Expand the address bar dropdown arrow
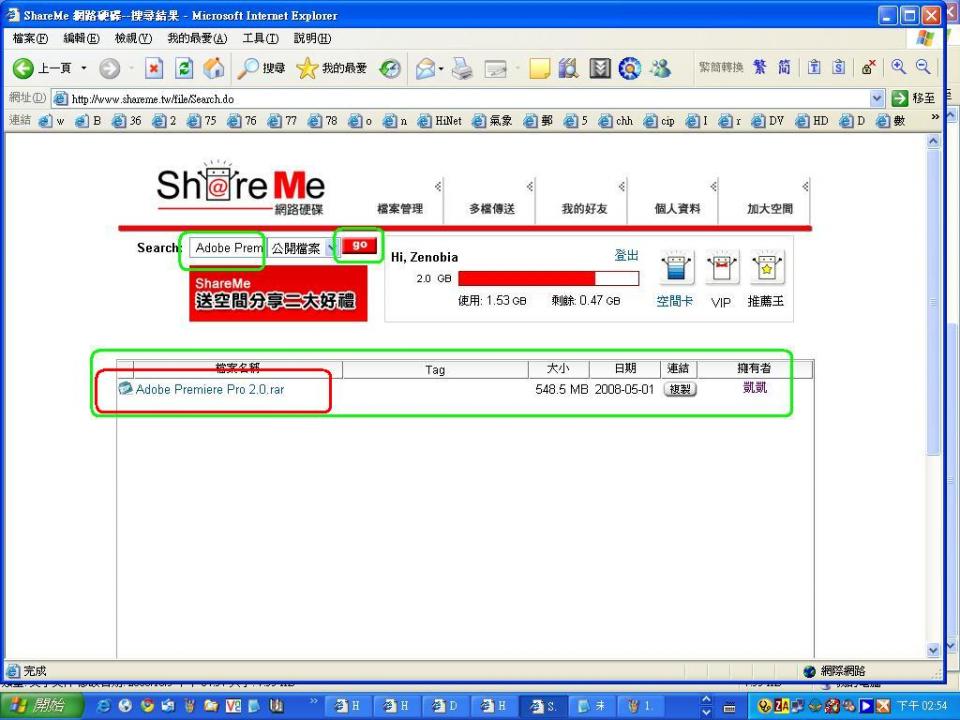The width and height of the screenshot is (960, 720). pos(877,98)
